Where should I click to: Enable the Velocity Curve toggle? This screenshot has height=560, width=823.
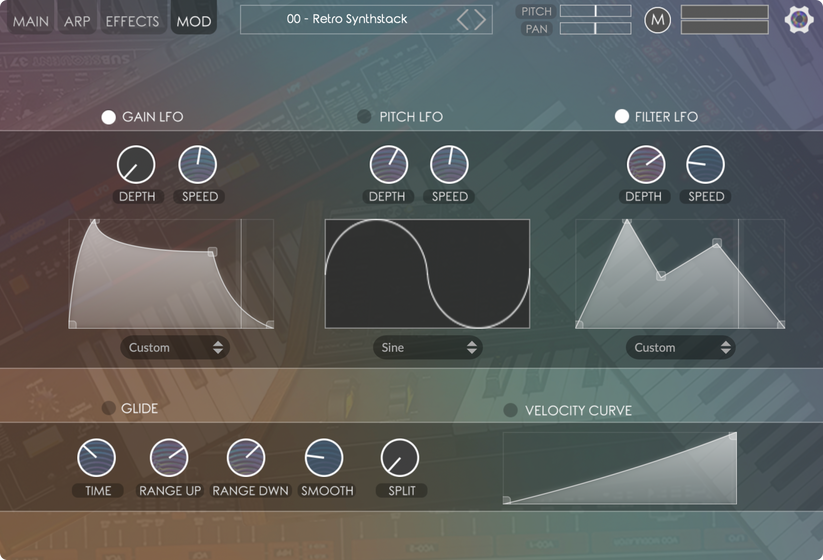(x=511, y=410)
